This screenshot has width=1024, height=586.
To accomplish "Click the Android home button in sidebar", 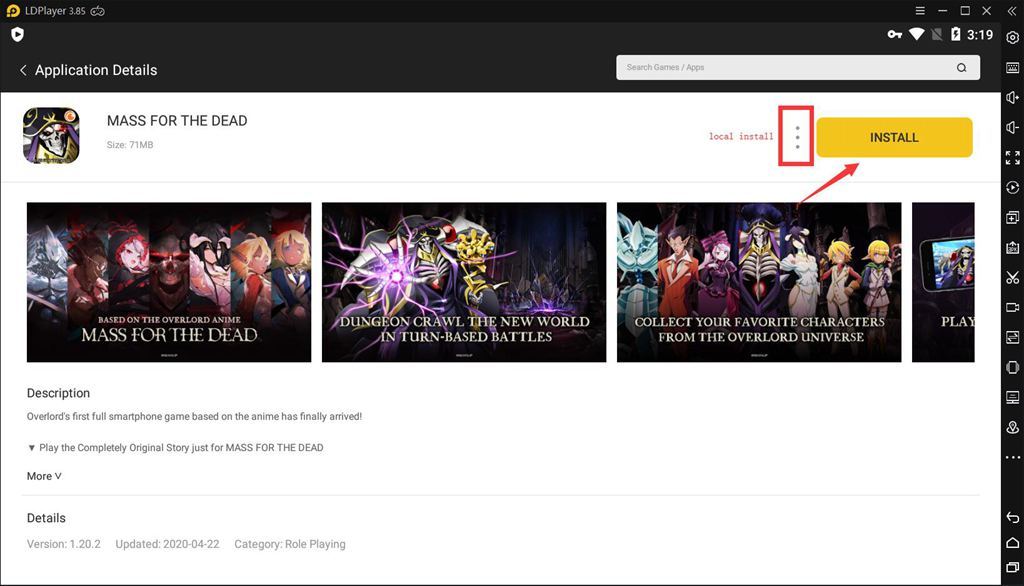I will coord(1012,542).
